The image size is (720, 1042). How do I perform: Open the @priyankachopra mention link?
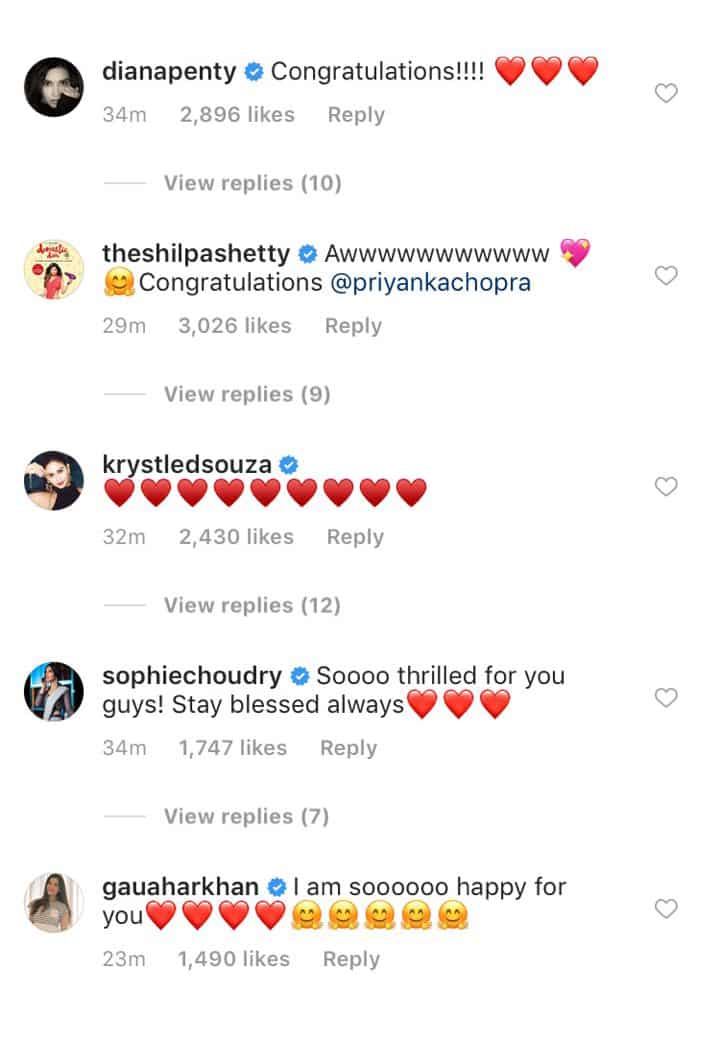[x=431, y=282]
